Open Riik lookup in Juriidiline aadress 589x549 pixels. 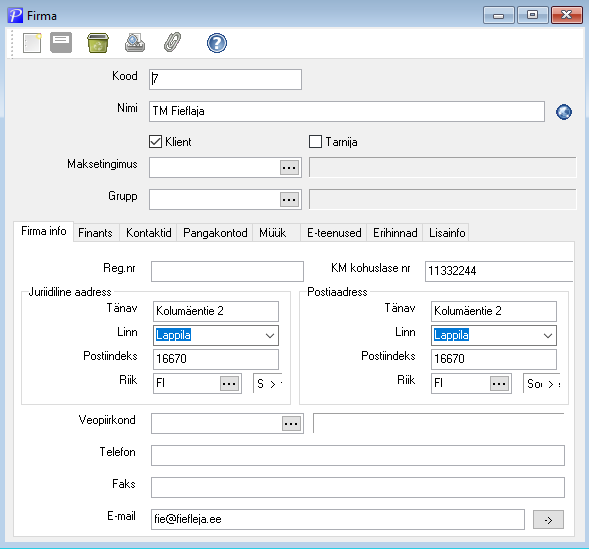229,383
